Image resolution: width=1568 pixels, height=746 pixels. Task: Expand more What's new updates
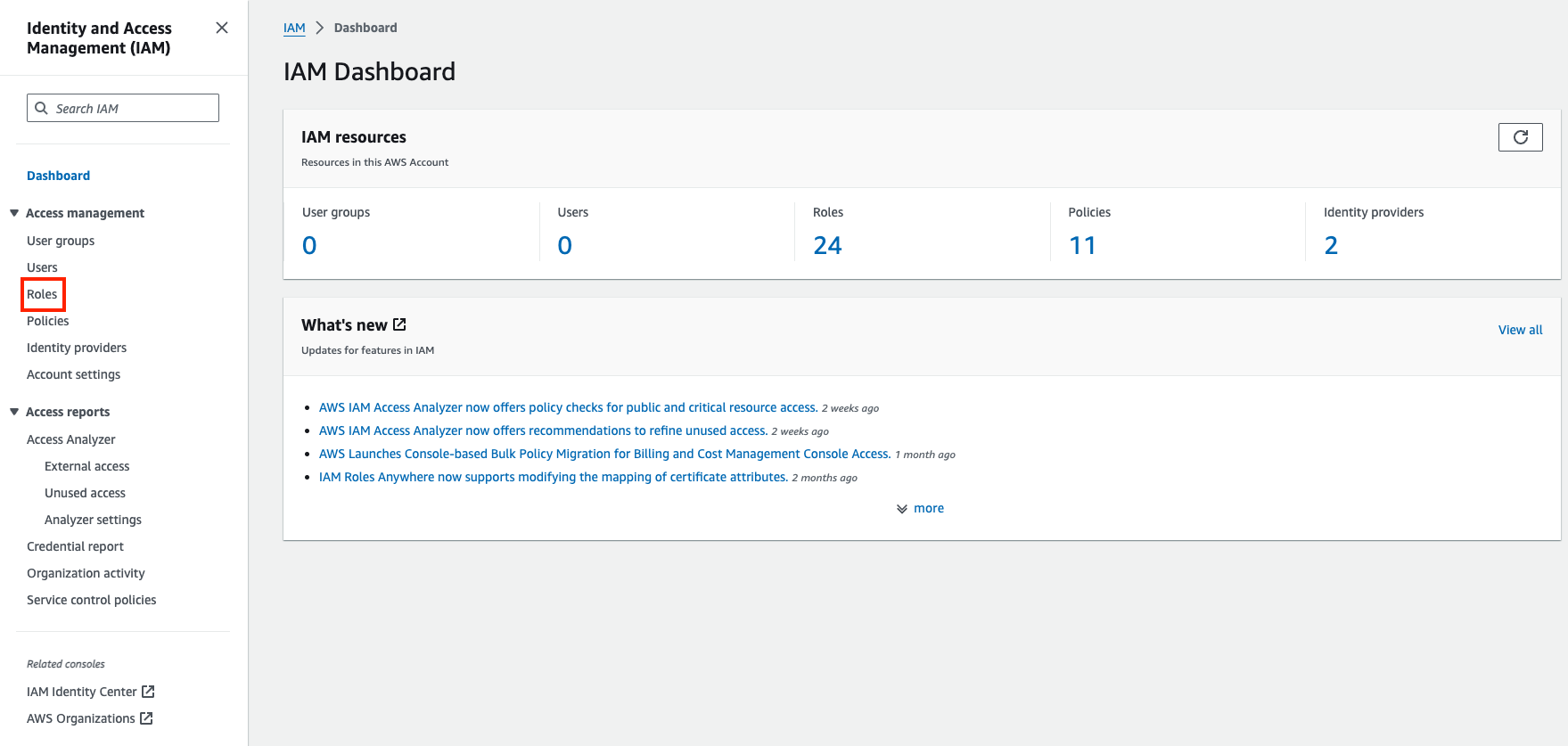tap(921, 508)
